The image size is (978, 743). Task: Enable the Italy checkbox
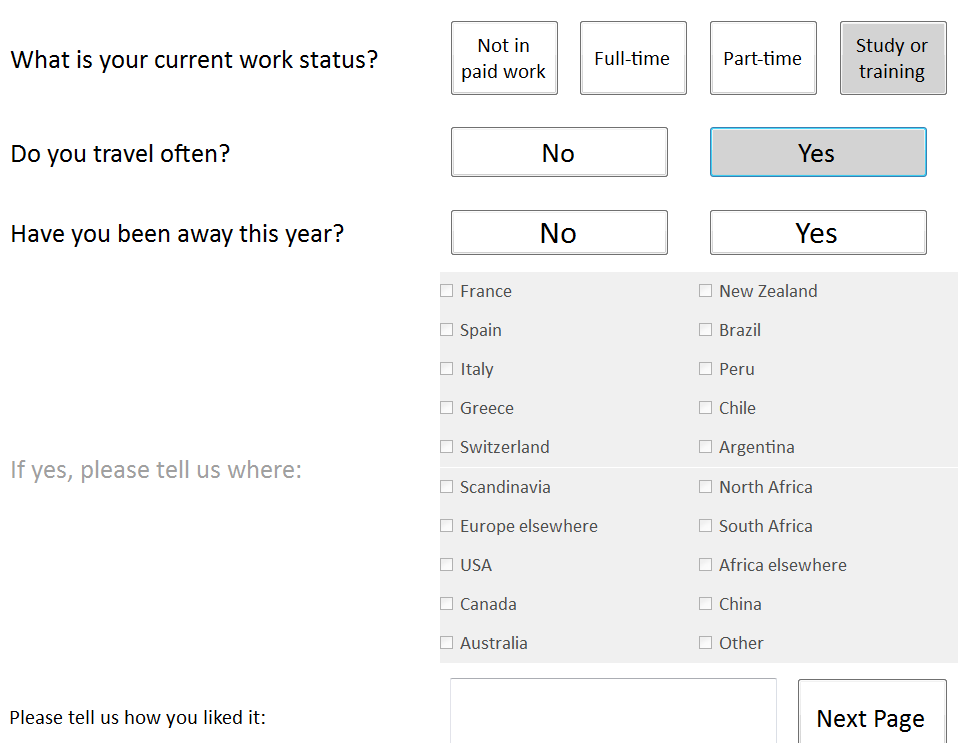pos(447,369)
